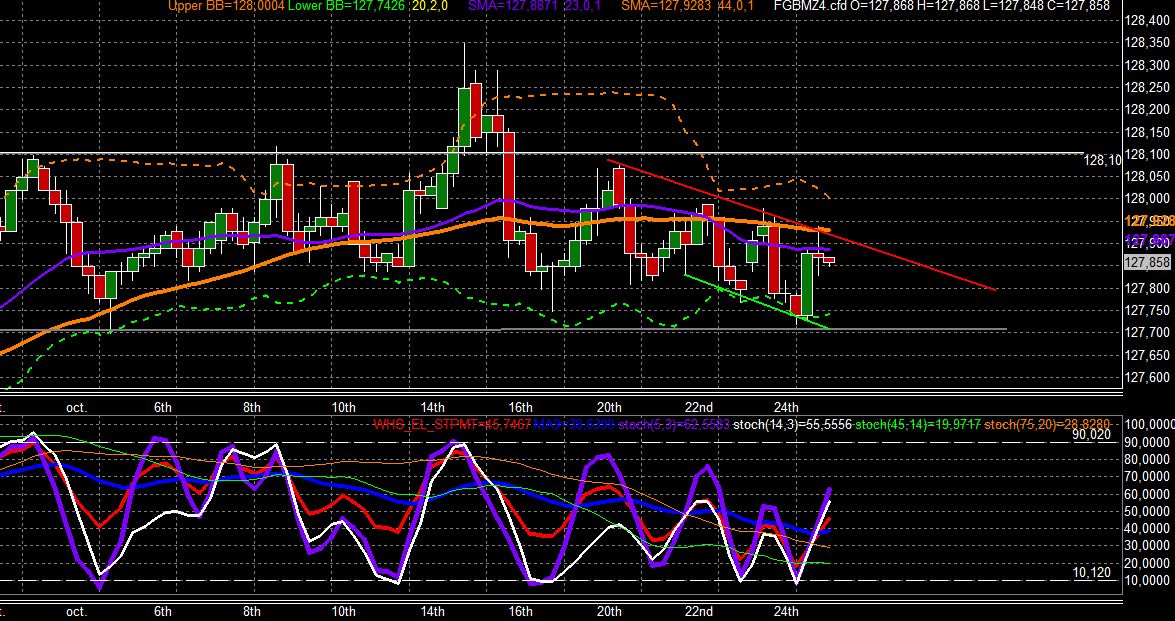The image size is (1175, 621).
Task: Click the 'L=127,848' low value
Action: (1012, 6)
